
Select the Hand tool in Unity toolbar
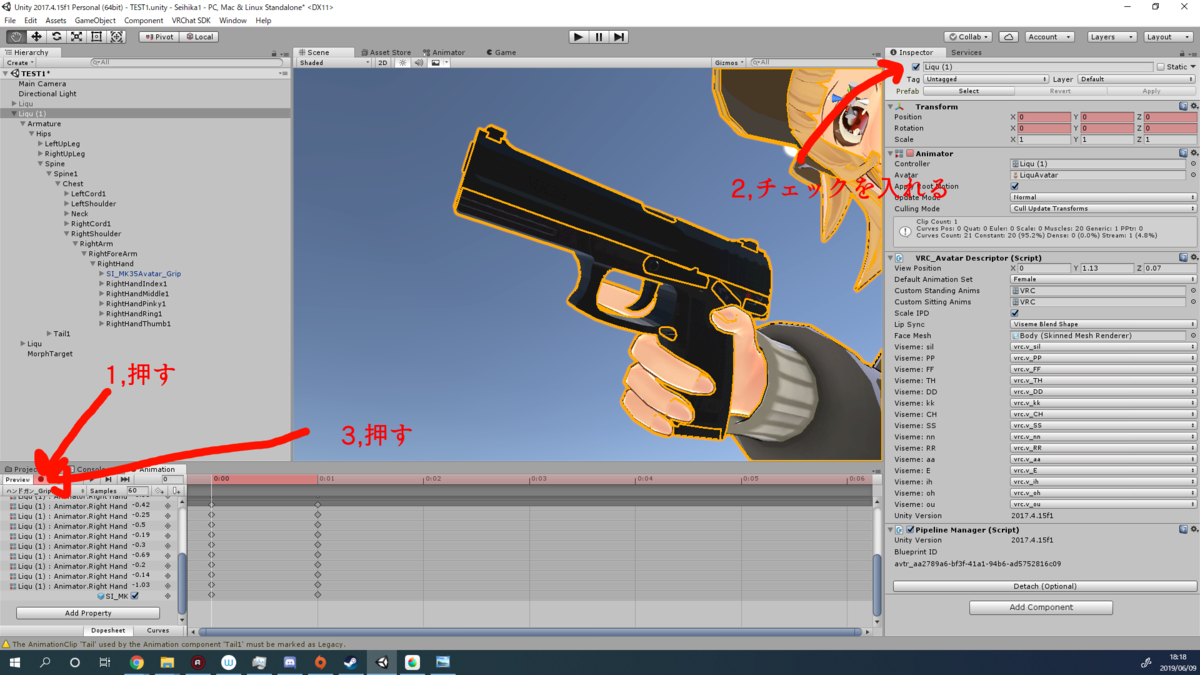click(x=16, y=37)
